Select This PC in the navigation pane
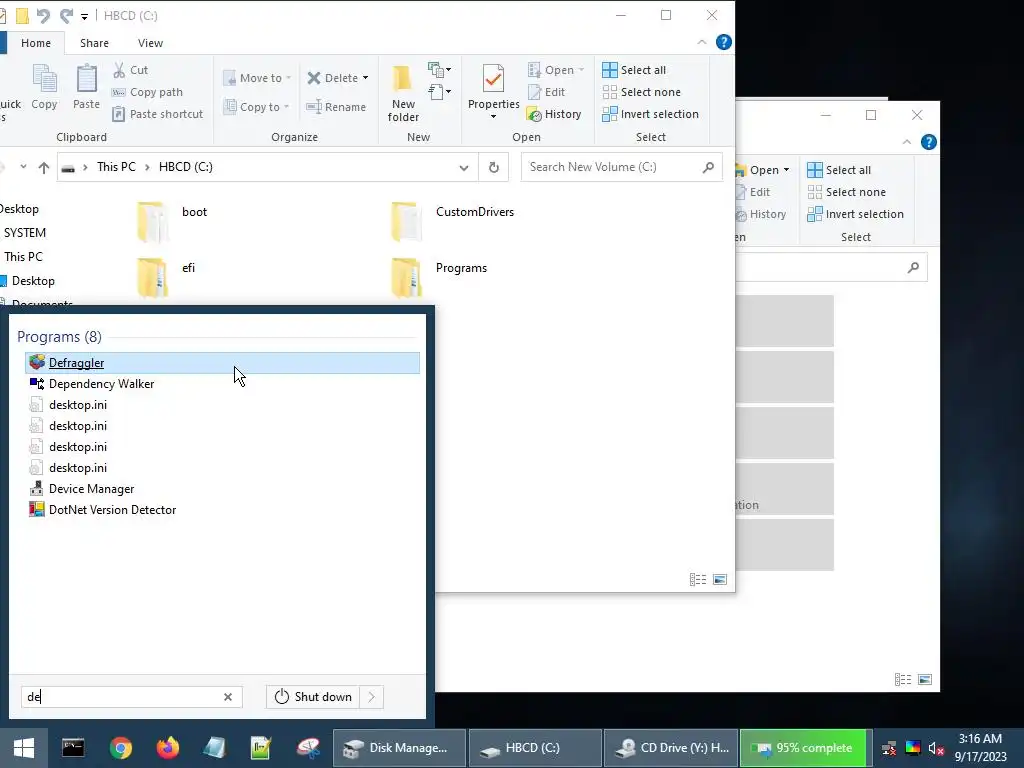 tap(23, 257)
